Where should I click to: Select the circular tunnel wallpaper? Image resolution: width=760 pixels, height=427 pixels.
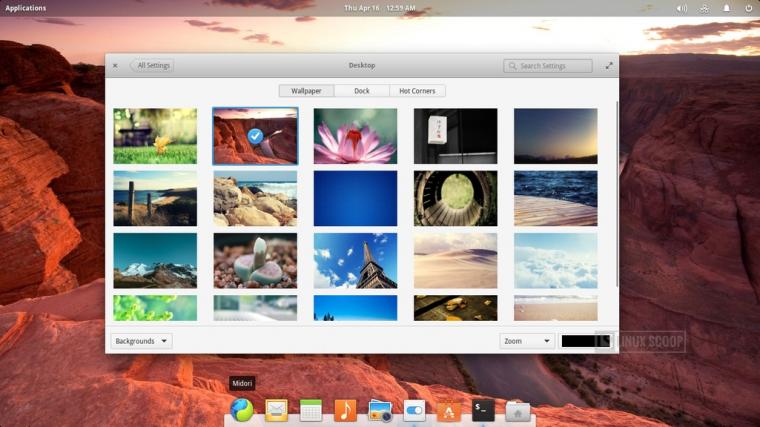pos(456,198)
